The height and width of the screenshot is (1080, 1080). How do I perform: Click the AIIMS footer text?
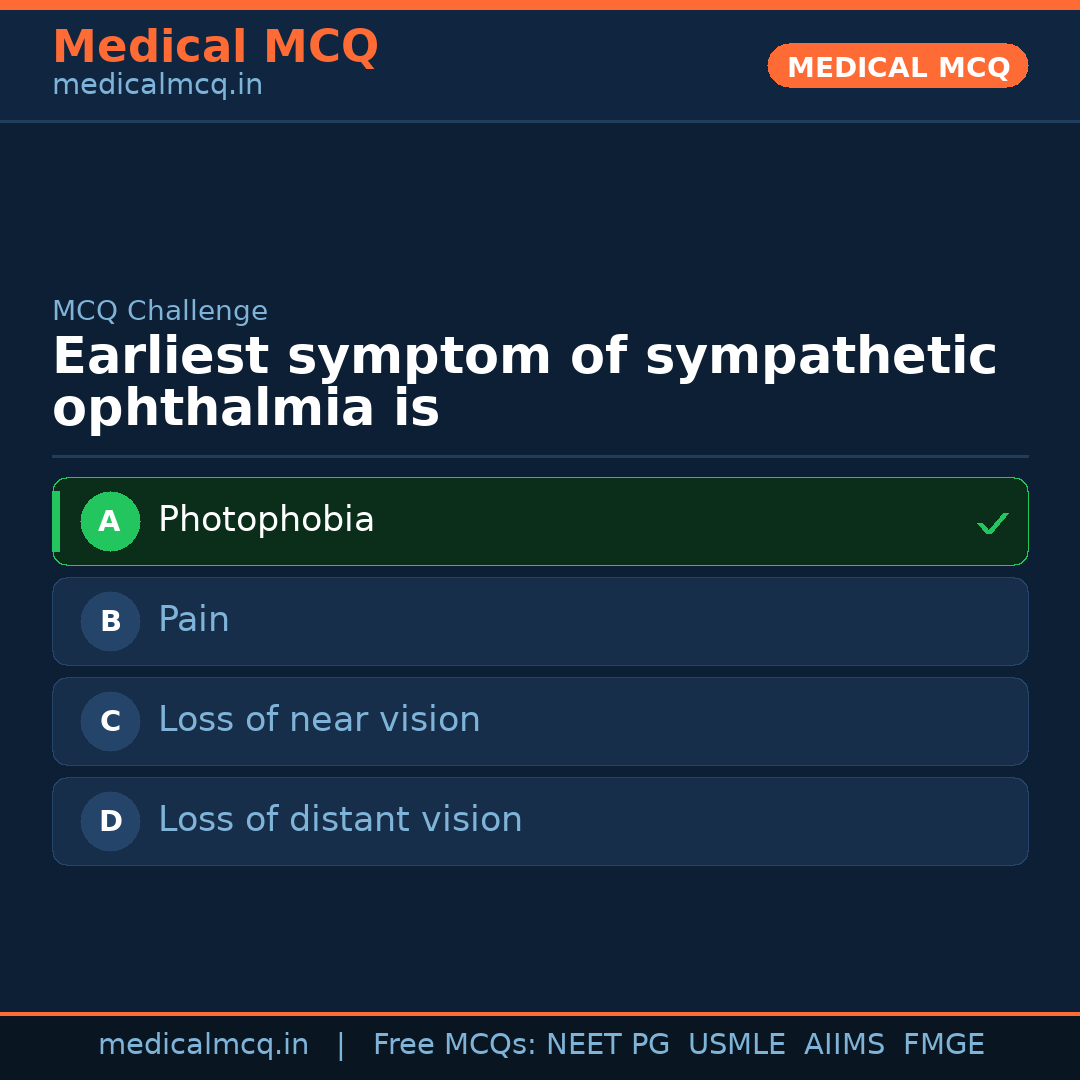point(845,1043)
